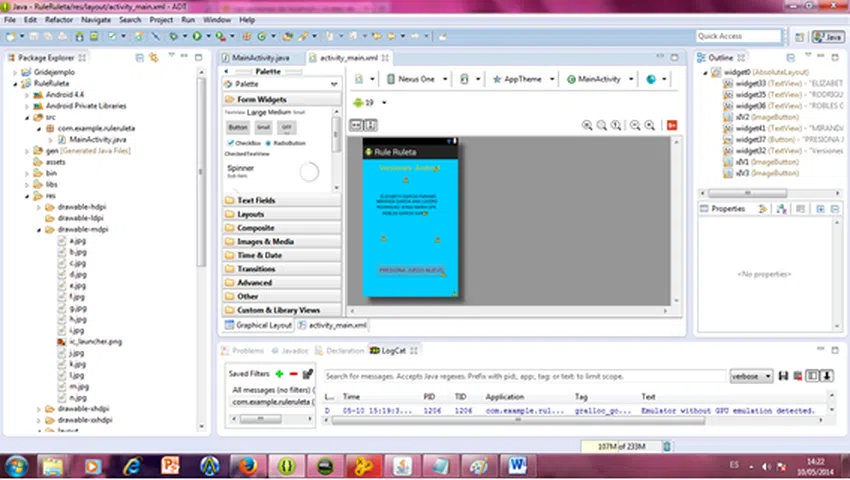The width and height of the screenshot is (850, 480).
Task: Select the OFF toggle widget in palette
Action: tap(287, 127)
